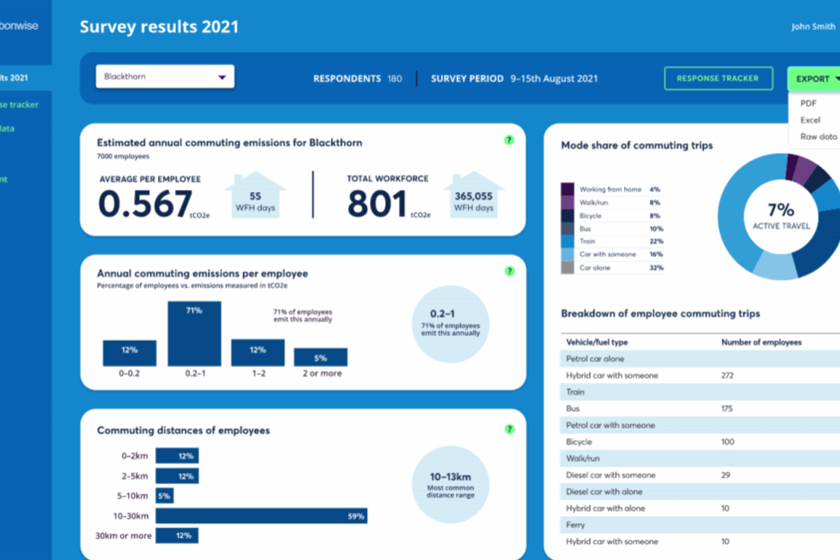Click the 55 WFH days house icon

tap(255, 195)
